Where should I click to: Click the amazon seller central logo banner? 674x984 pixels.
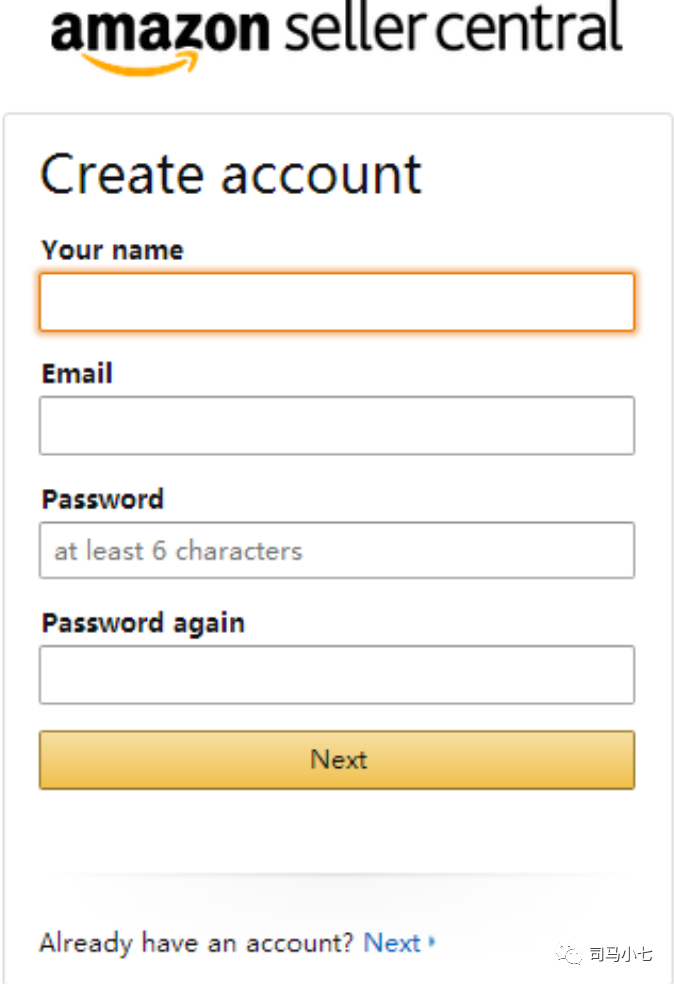(336, 39)
